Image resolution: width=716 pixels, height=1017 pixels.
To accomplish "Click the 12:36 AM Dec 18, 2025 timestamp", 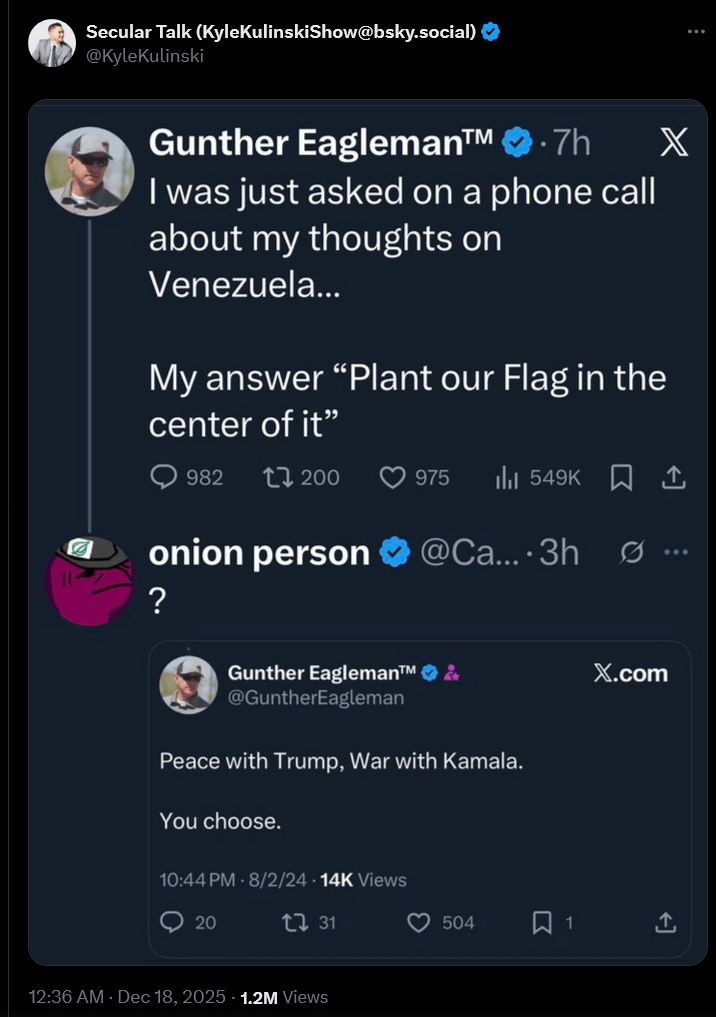I will [128, 996].
